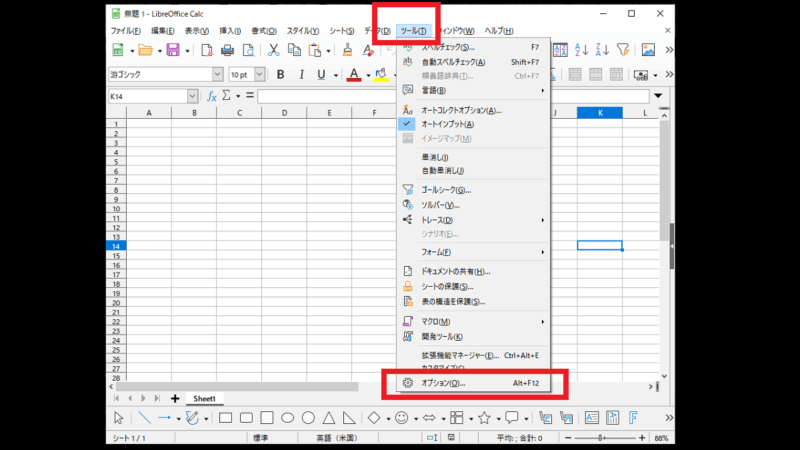This screenshot has width=800, height=450.
Task: Choose ソルバー menu entry
Action: coord(473,205)
